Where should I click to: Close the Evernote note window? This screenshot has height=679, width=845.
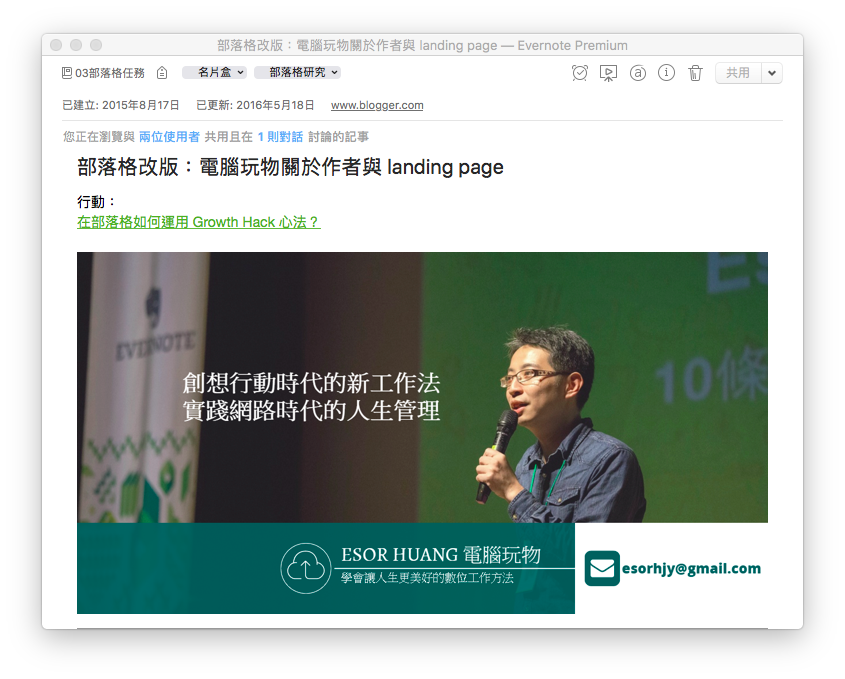[56, 45]
